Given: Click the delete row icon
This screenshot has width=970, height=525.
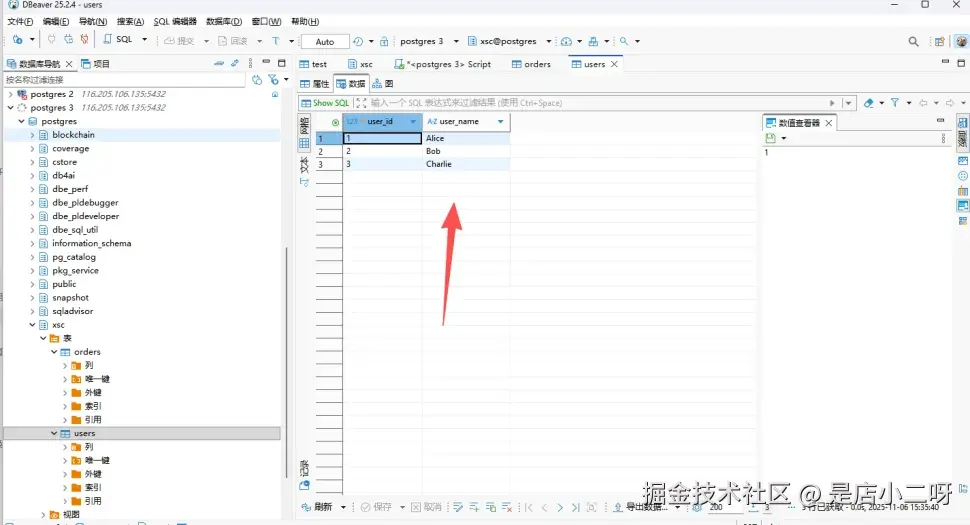Looking at the screenshot, I should click(x=507, y=507).
